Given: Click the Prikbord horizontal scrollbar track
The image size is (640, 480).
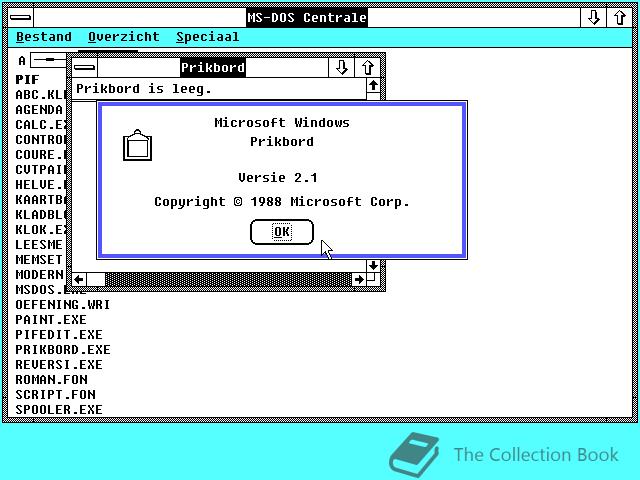Looking at the screenshot, I should pyautogui.click(x=229, y=280).
